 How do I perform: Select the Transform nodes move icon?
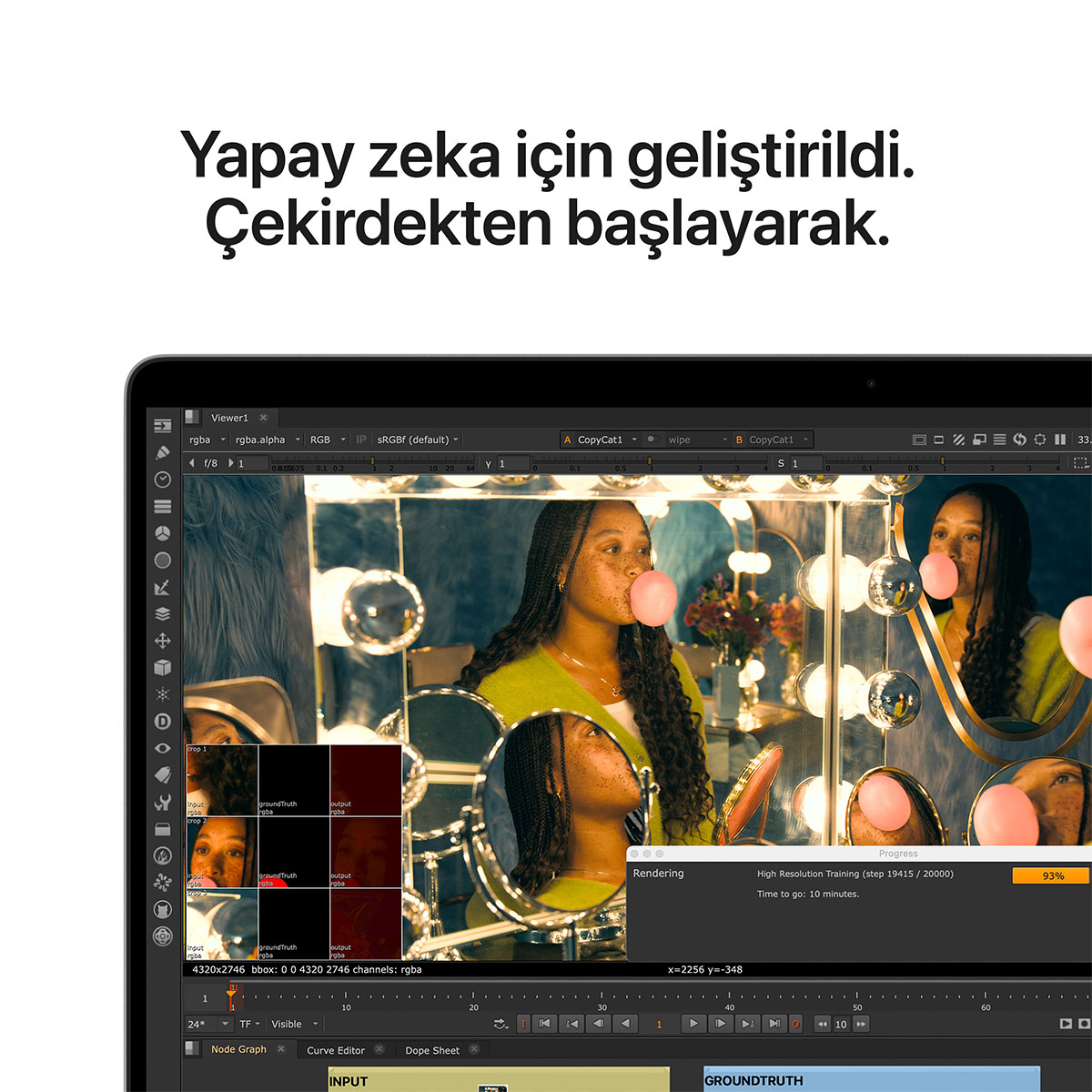tap(163, 641)
